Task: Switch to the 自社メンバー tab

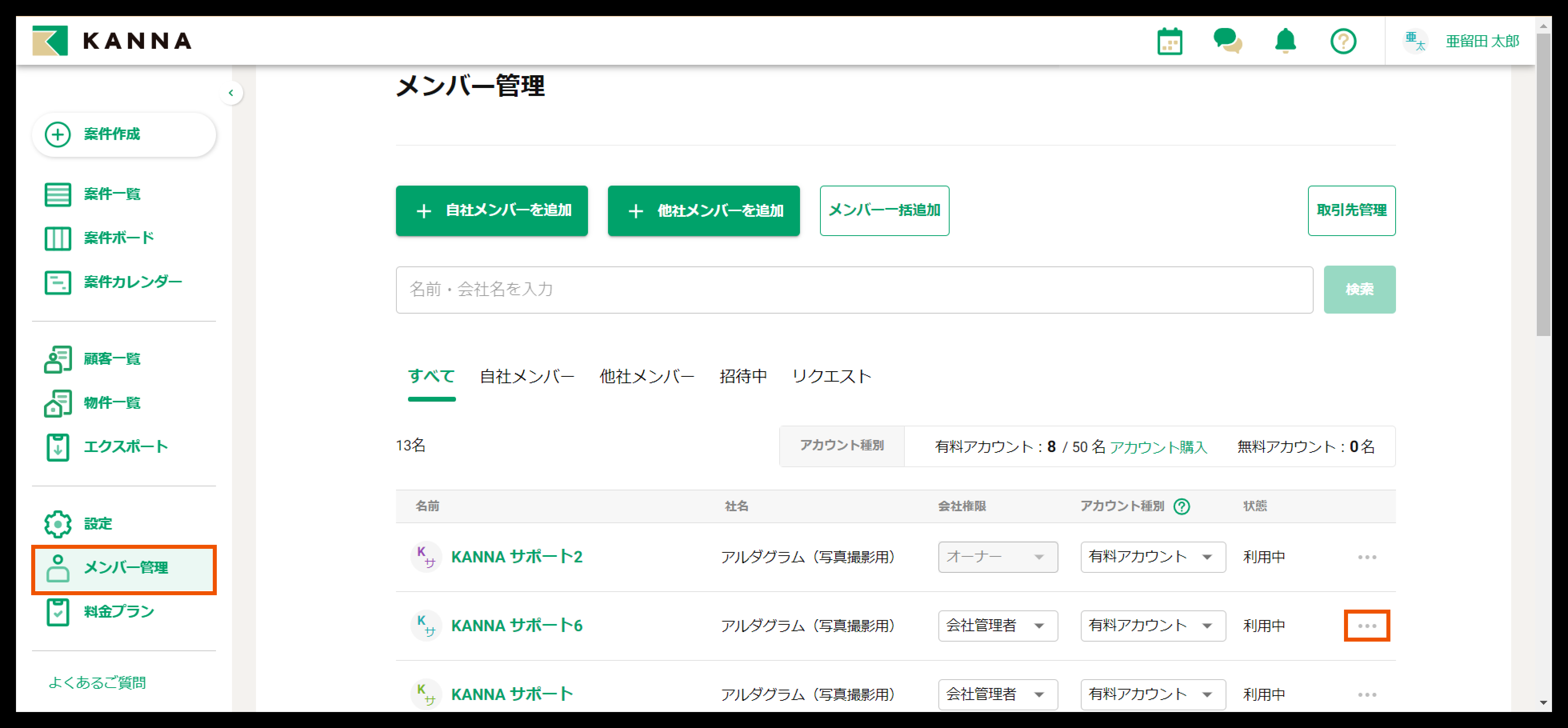Action: tap(526, 377)
